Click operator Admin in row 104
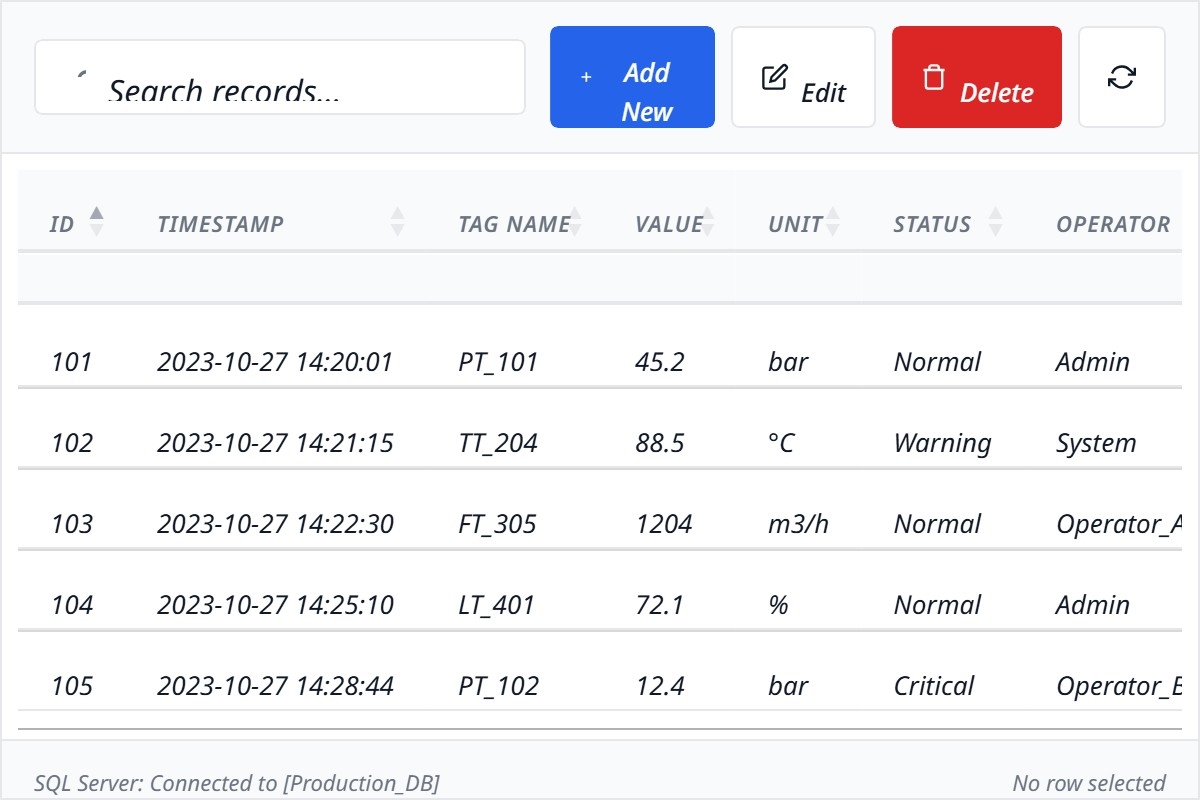This screenshot has height=800, width=1200. point(1093,605)
